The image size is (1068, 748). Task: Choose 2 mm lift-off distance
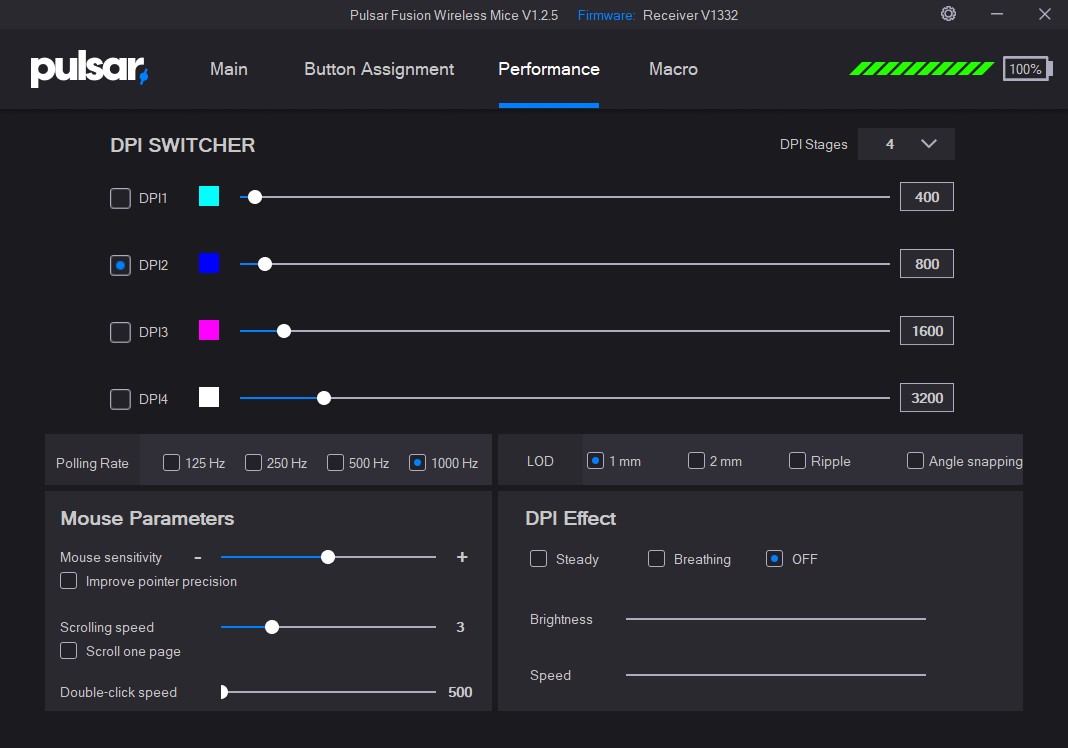pos(697,461)
